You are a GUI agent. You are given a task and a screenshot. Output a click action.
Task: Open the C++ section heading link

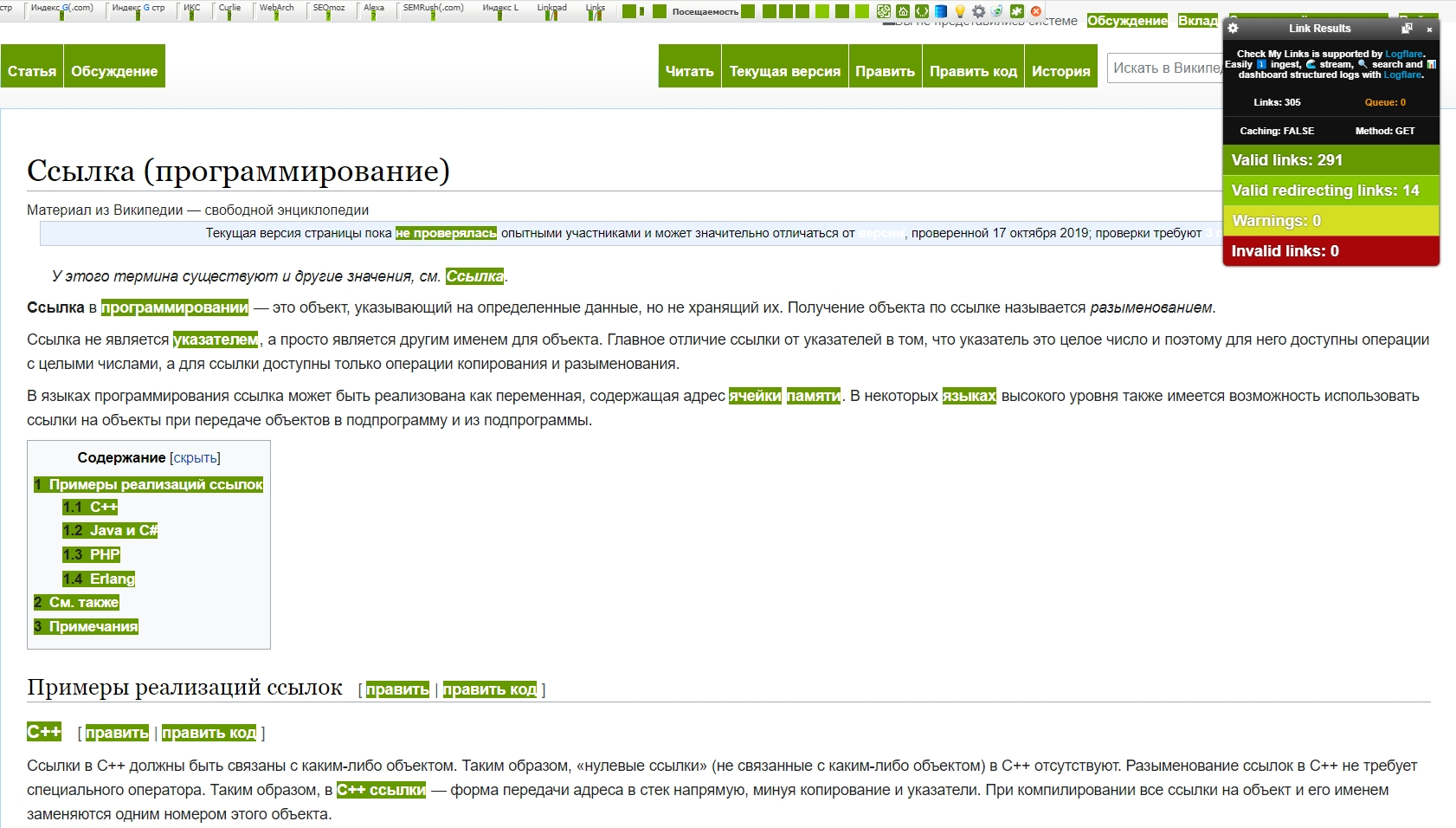tap(44, 732)
